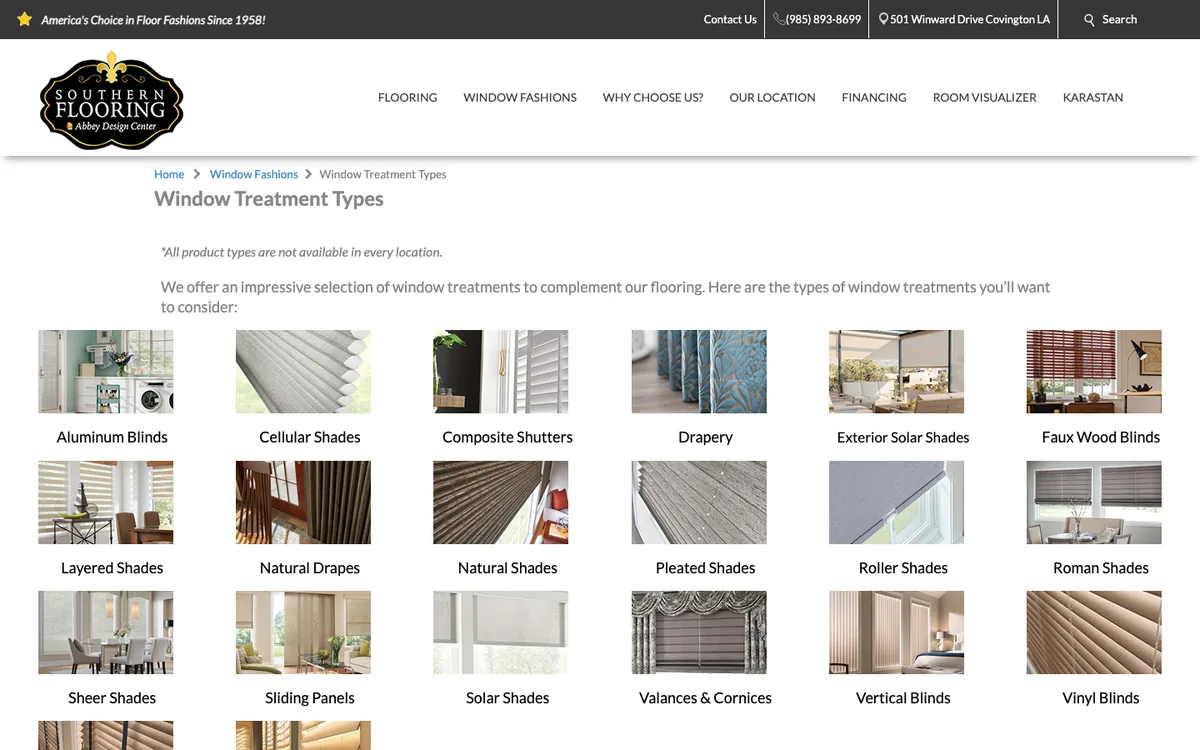The image size is (1200, 750).
Task: Open the Exterior Solar Shades thumbnail image
Action: click(897, 372)
